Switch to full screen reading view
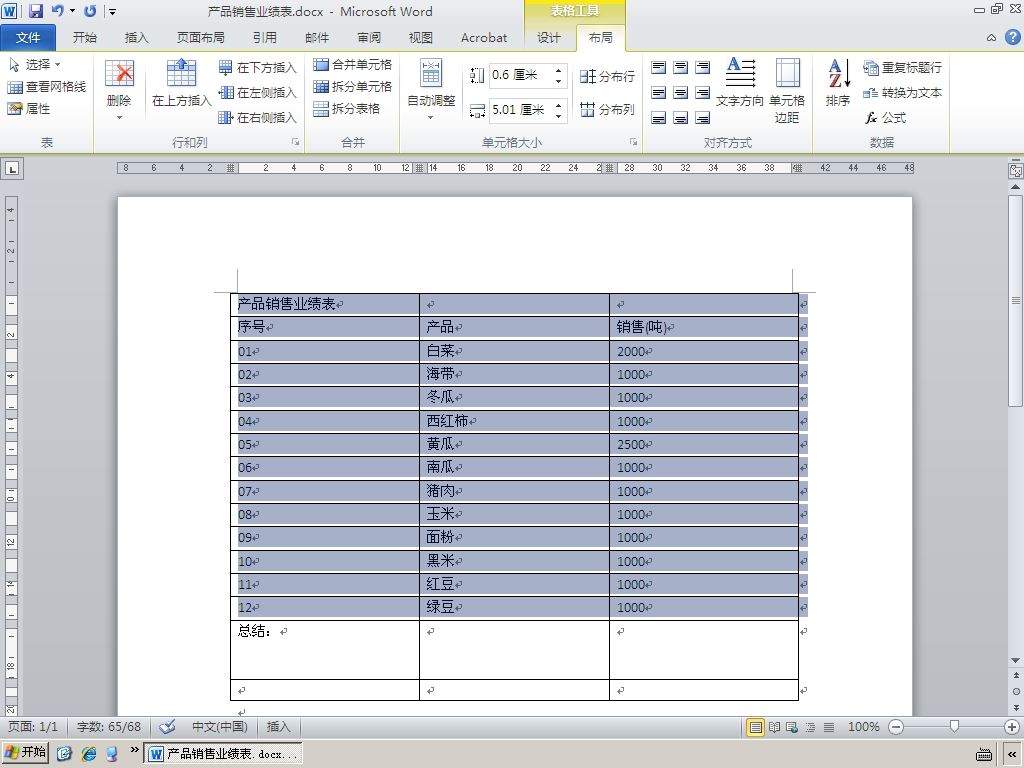 coord(774,727)
